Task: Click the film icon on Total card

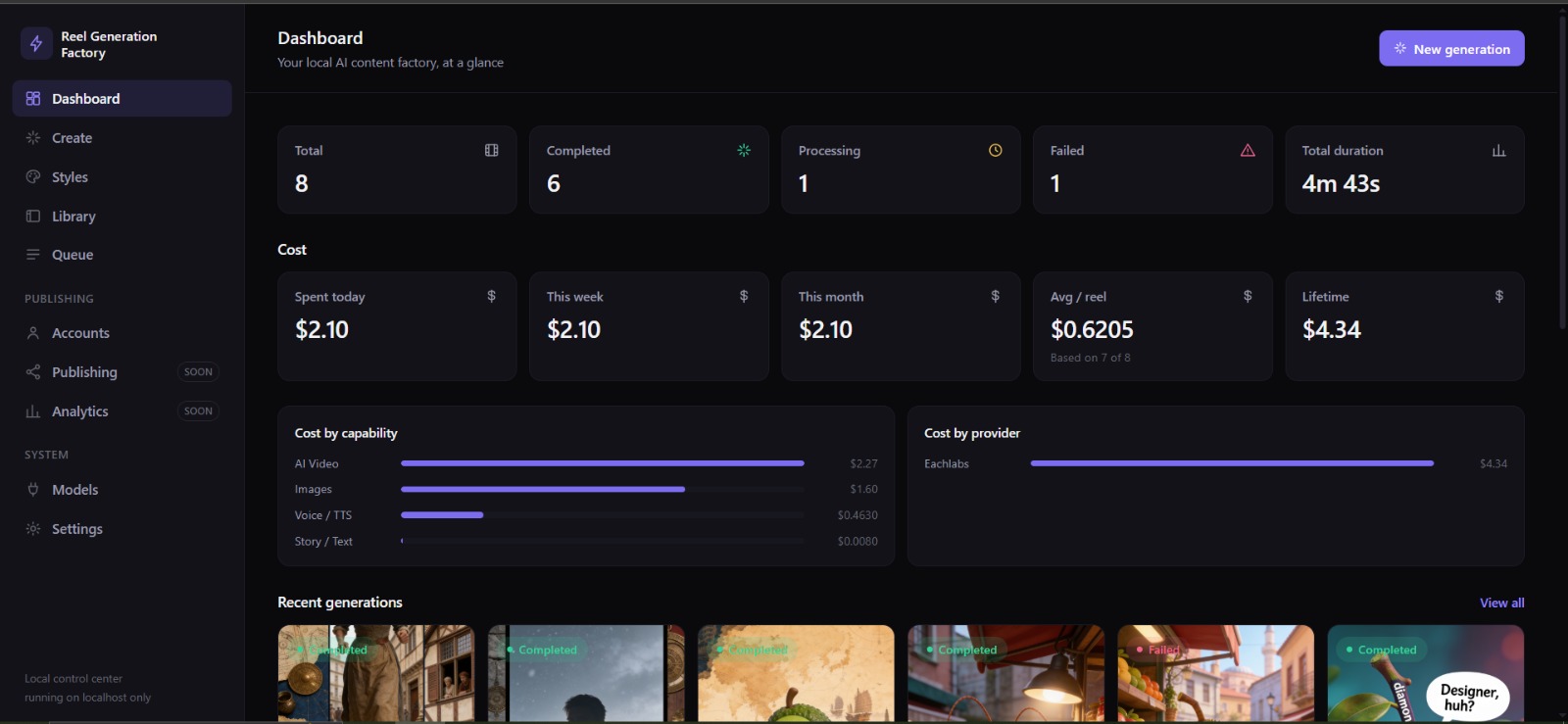Action: (x=492, y=150)
